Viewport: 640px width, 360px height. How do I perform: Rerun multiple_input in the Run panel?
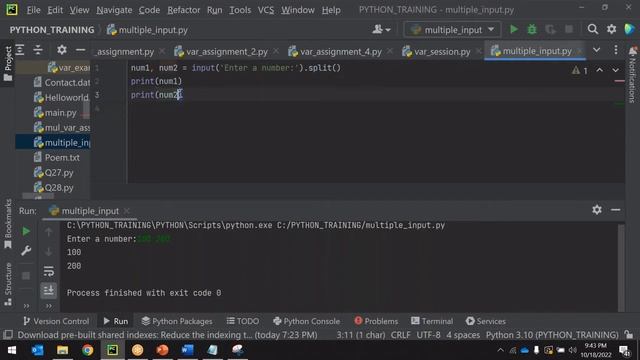[26, 231]
